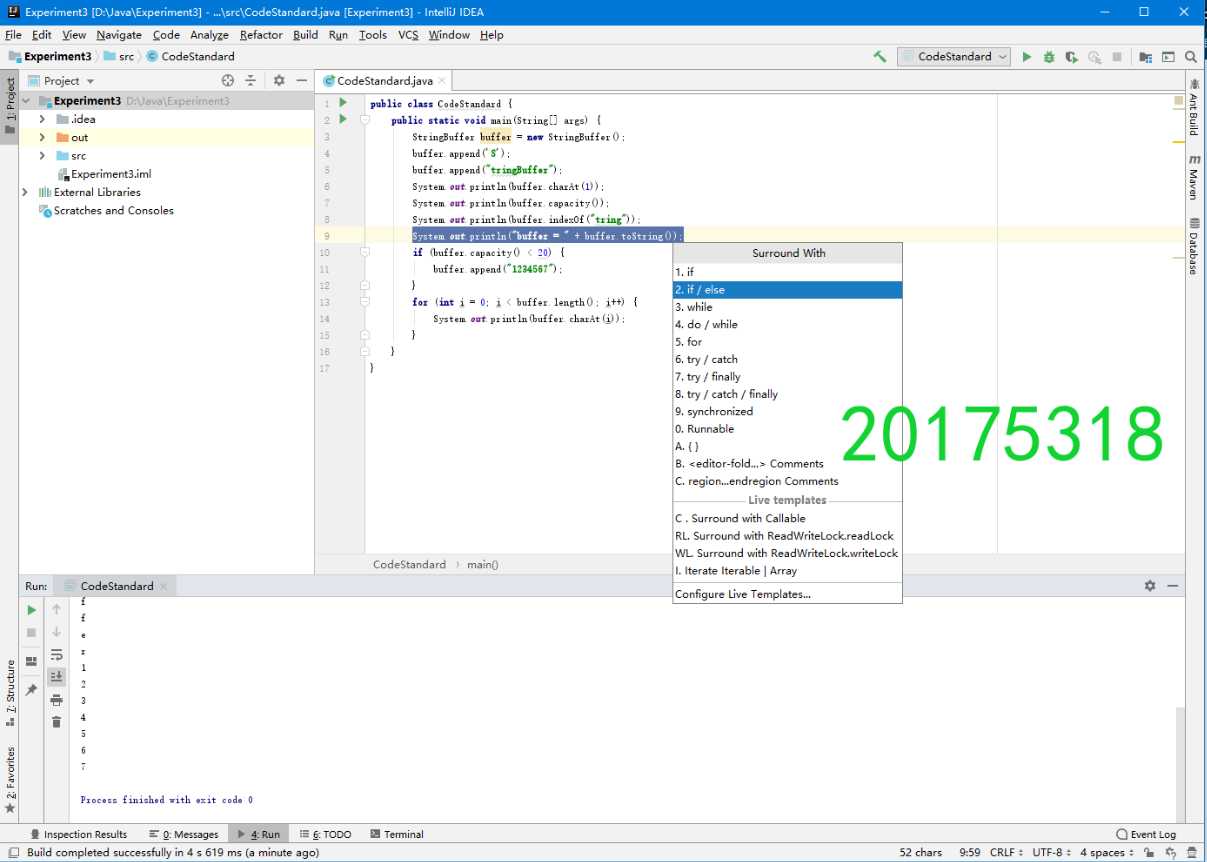
Task: Click Configure Live Templates...
Action: tap(788, 594)
